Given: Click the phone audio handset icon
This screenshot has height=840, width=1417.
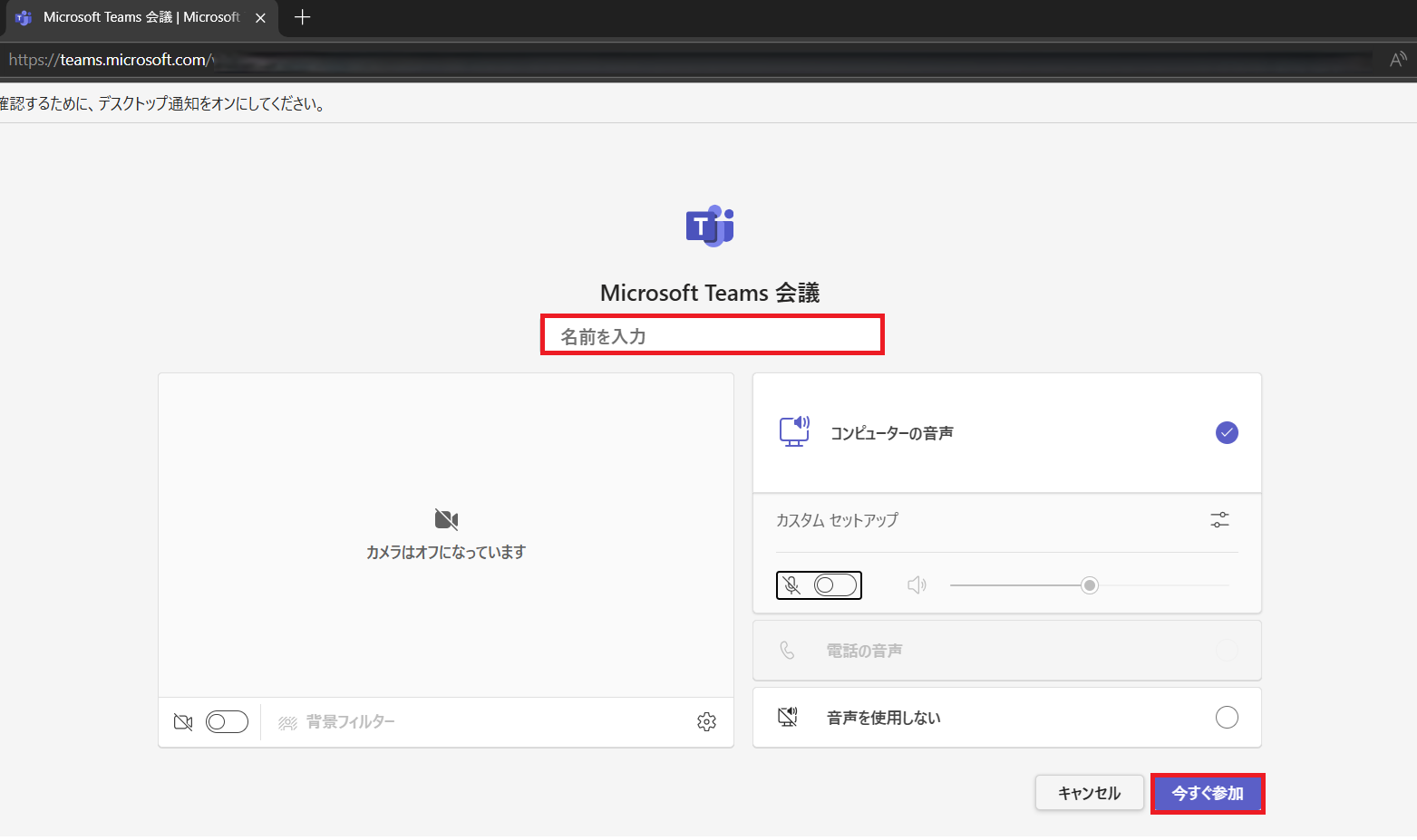Looking at the screenshot, I should coord(787,651).
